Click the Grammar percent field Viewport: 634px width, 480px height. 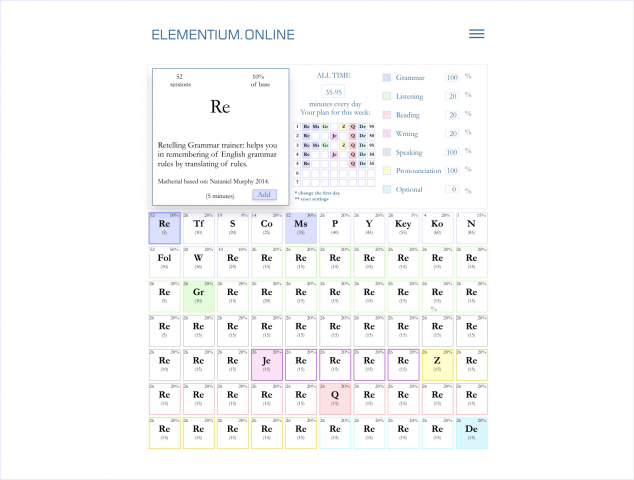452,77
